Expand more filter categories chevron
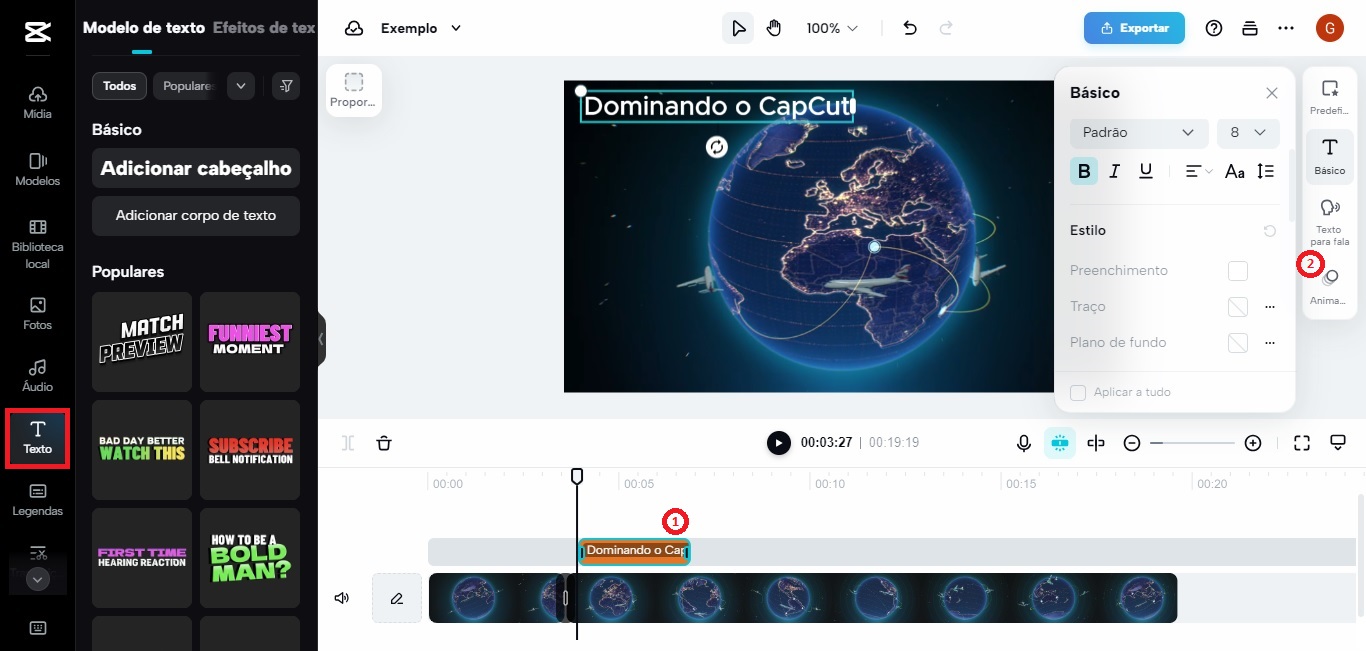Viewport: 1366px width, 651px height. click(x=240, y=86)
